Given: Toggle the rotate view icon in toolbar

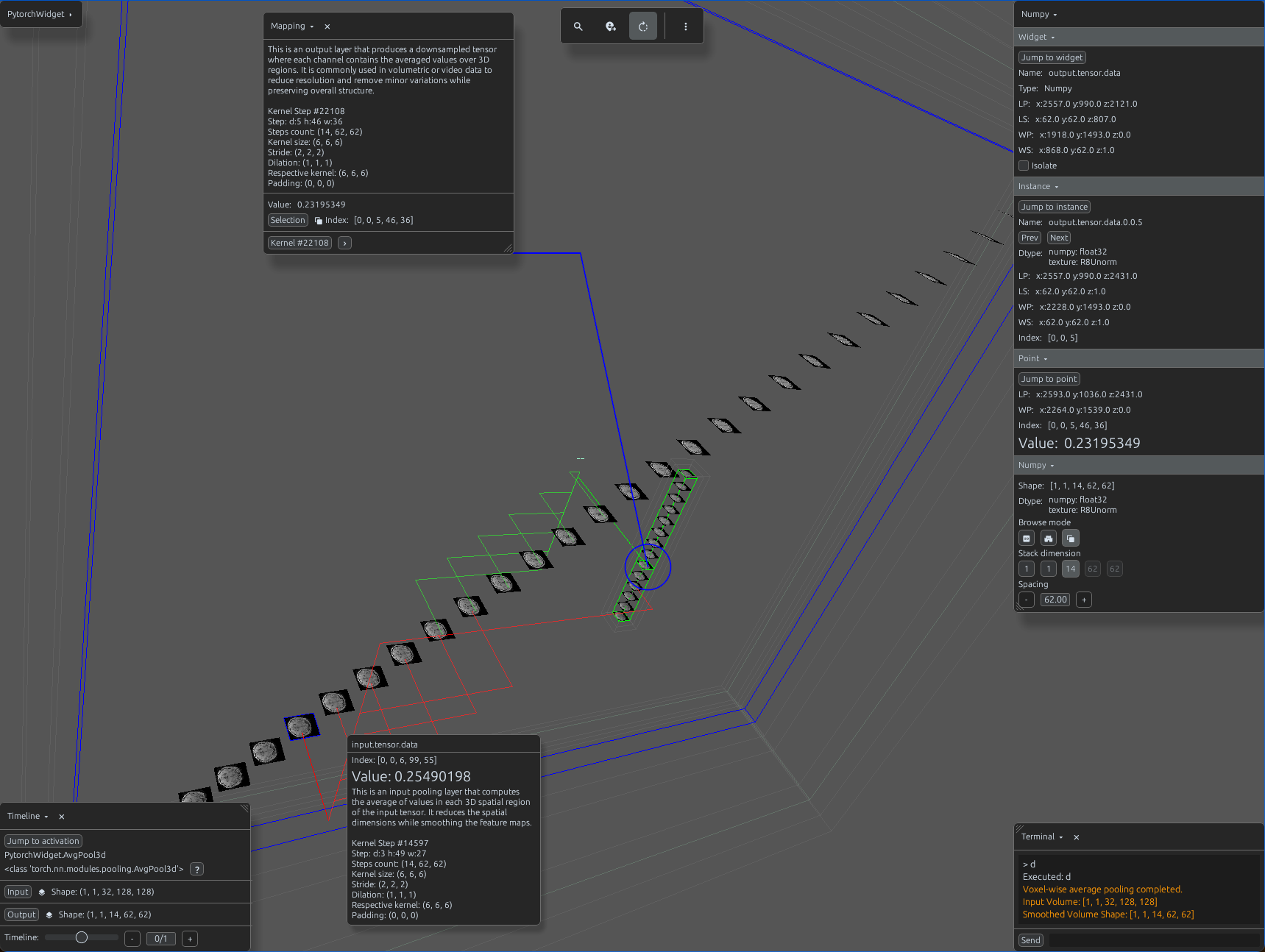Looking at the screenshot, I should click(x=643, y=26).
